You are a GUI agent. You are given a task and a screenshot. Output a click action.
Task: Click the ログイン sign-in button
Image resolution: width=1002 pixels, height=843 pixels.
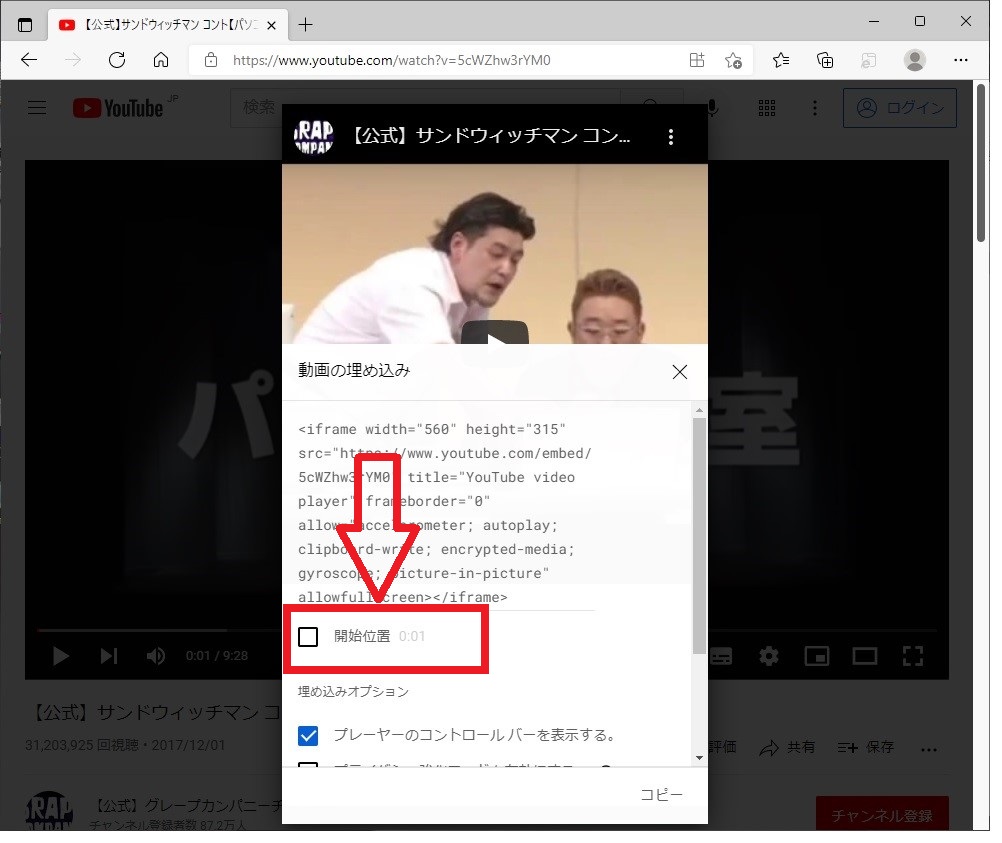click(900, 108)
